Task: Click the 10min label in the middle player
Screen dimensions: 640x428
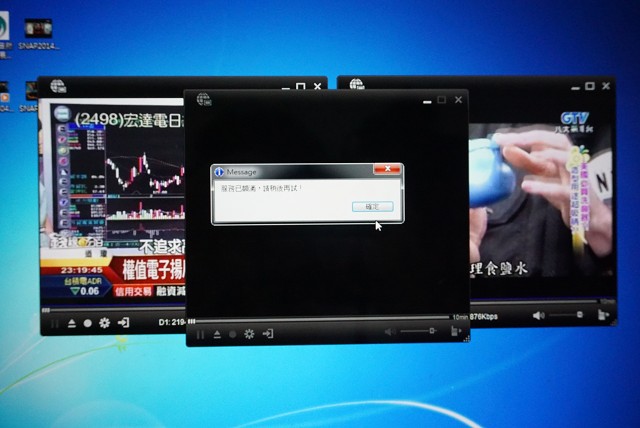Action: point(460,317)
